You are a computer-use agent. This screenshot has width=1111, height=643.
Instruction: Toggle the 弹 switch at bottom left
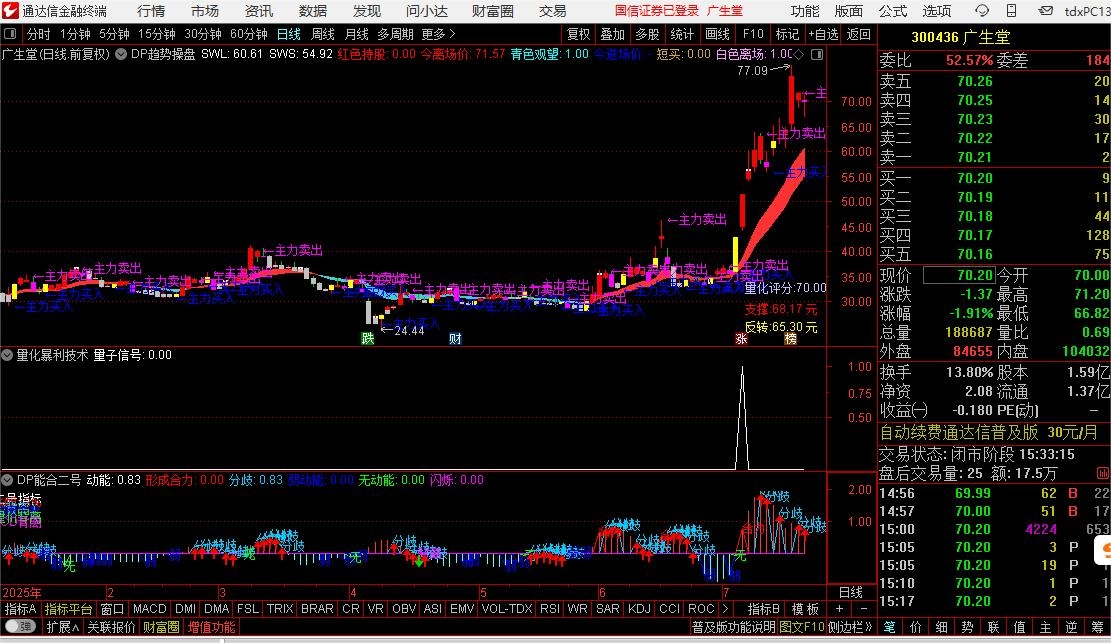tap(21, 627)
